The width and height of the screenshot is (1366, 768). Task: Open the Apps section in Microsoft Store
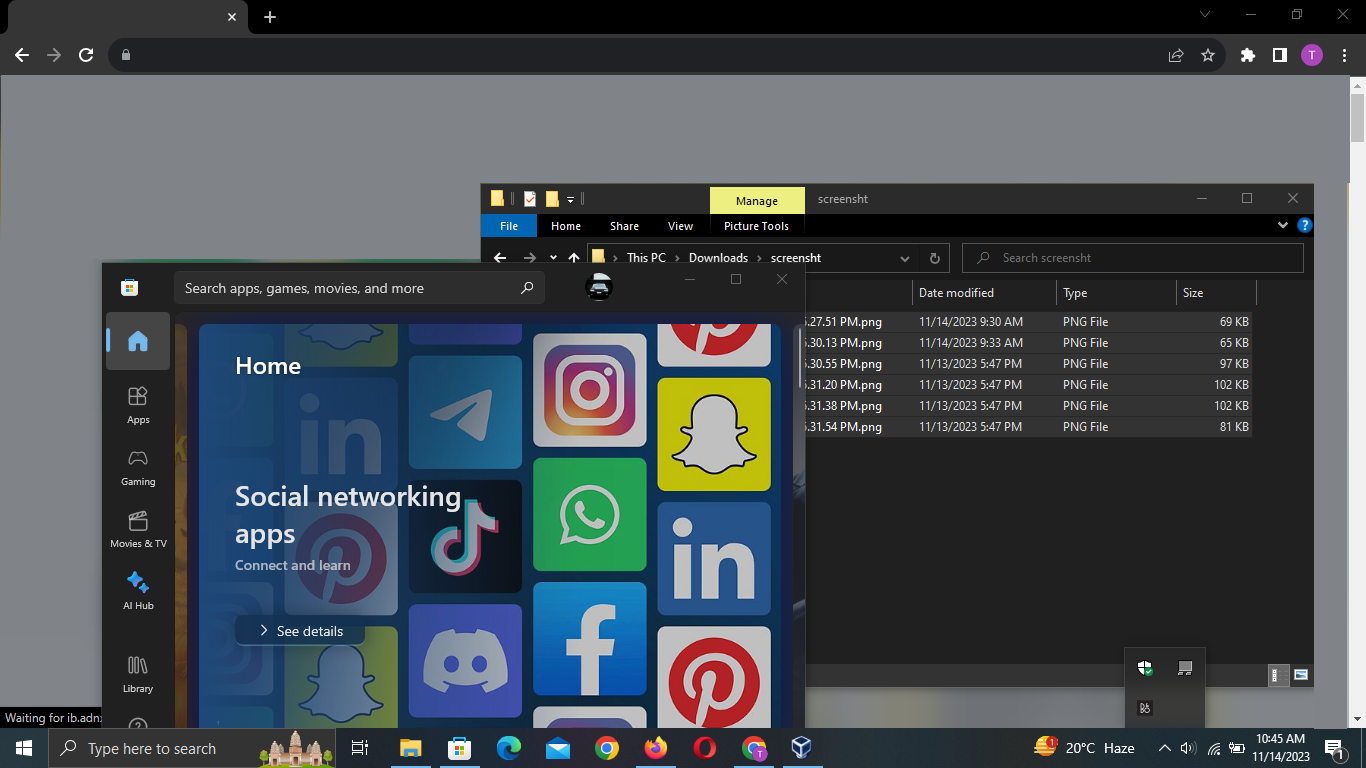coord(138,405)
